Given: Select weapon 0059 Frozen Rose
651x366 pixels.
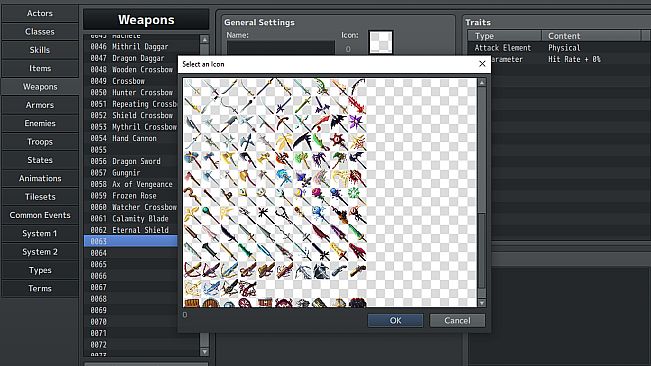Looking at the screenshot, I should (131, 195).
